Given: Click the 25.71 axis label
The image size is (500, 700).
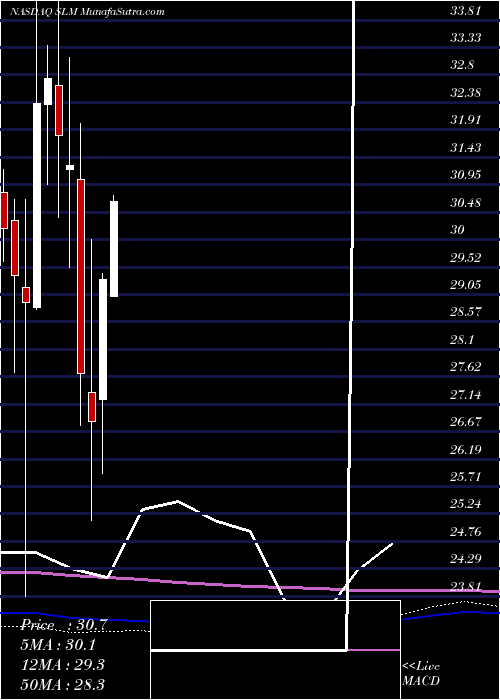Looking at the screenshot, I should [466, 477].
